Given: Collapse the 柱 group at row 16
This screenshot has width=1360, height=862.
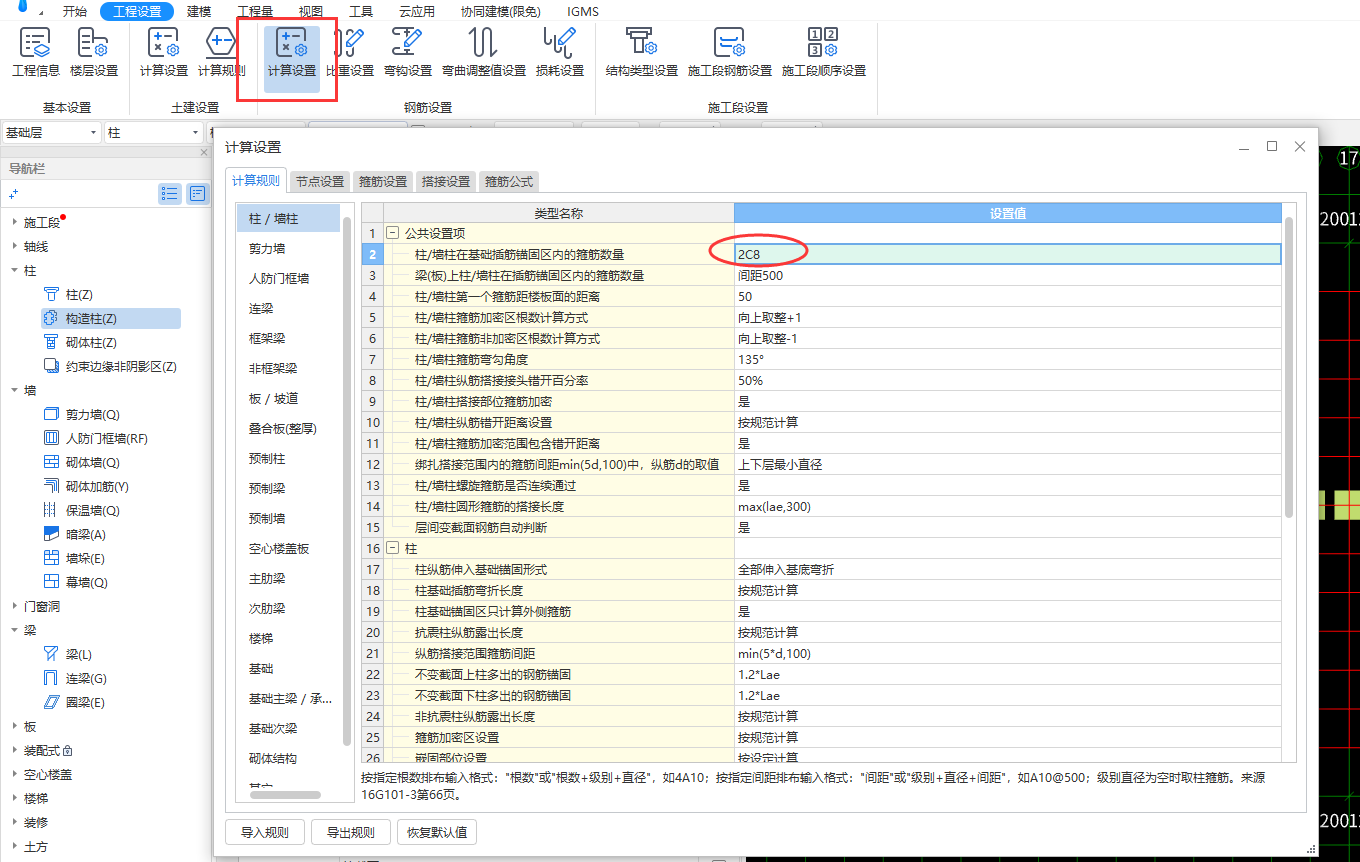Looking at the screenshot, I should (x=393, y=548).
